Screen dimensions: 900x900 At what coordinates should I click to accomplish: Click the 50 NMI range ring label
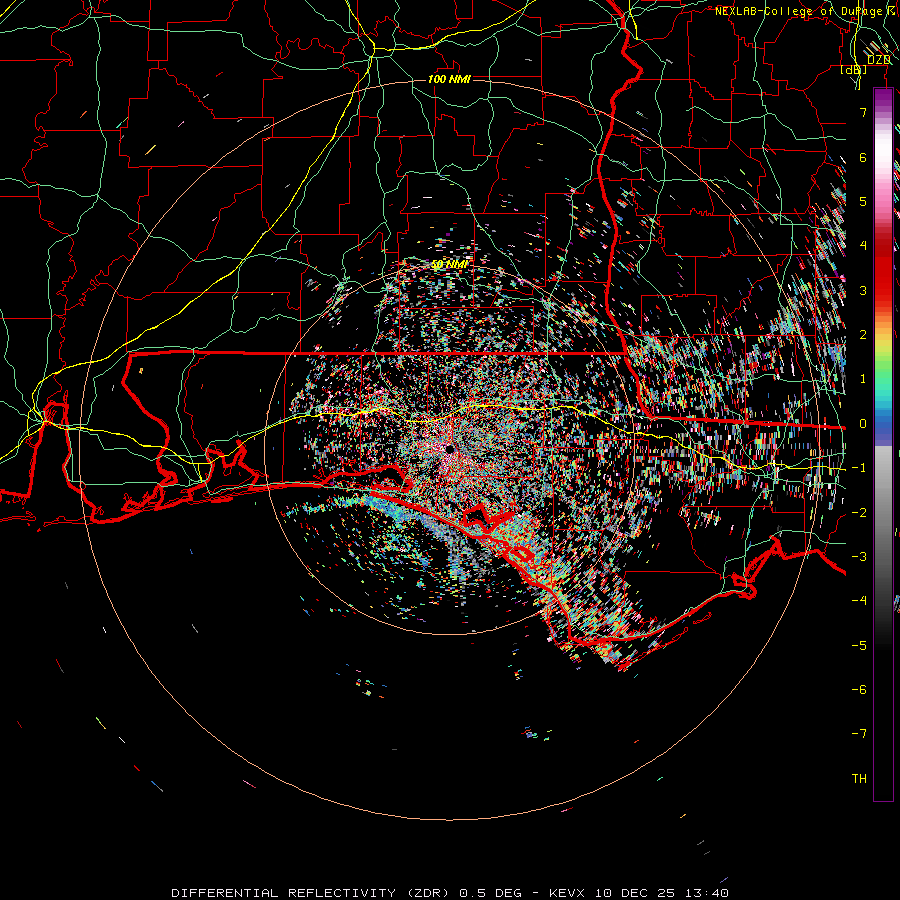[x=449, y=265]
